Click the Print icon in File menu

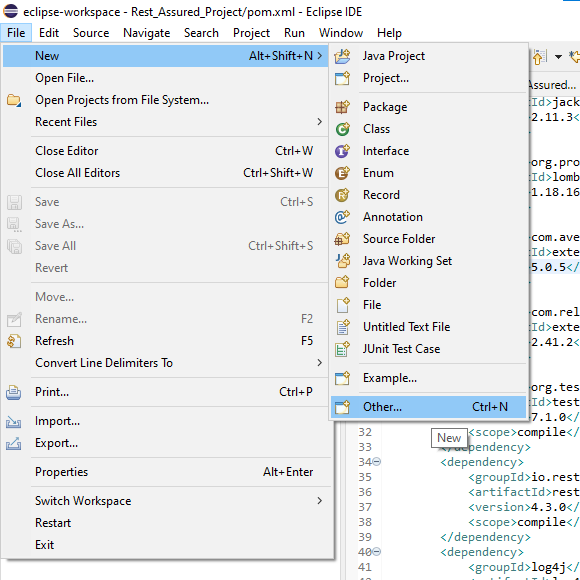point(14,392)
